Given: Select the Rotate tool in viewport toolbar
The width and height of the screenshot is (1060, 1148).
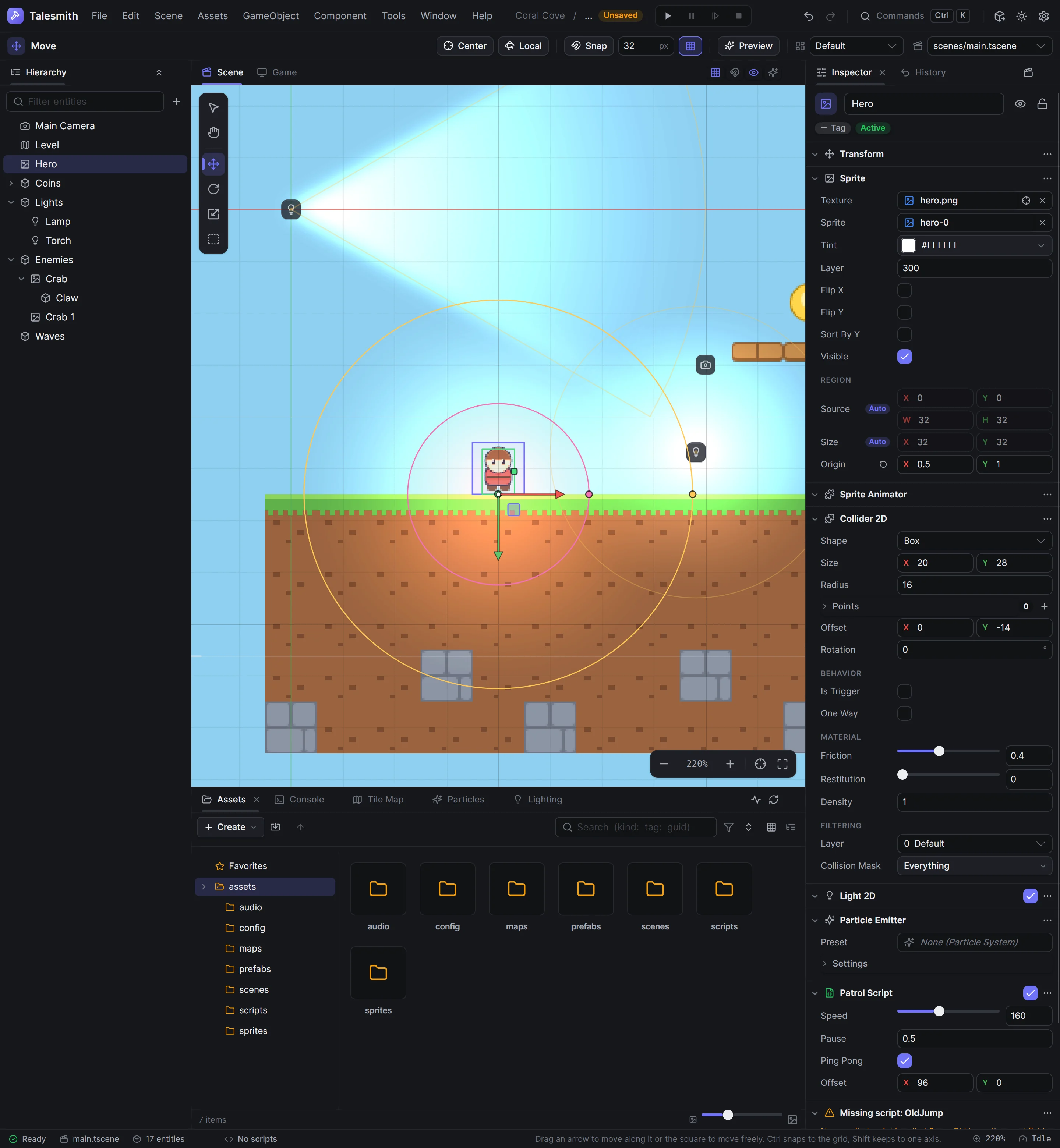Looking at the screenshot, I should (x=213, y=189).
